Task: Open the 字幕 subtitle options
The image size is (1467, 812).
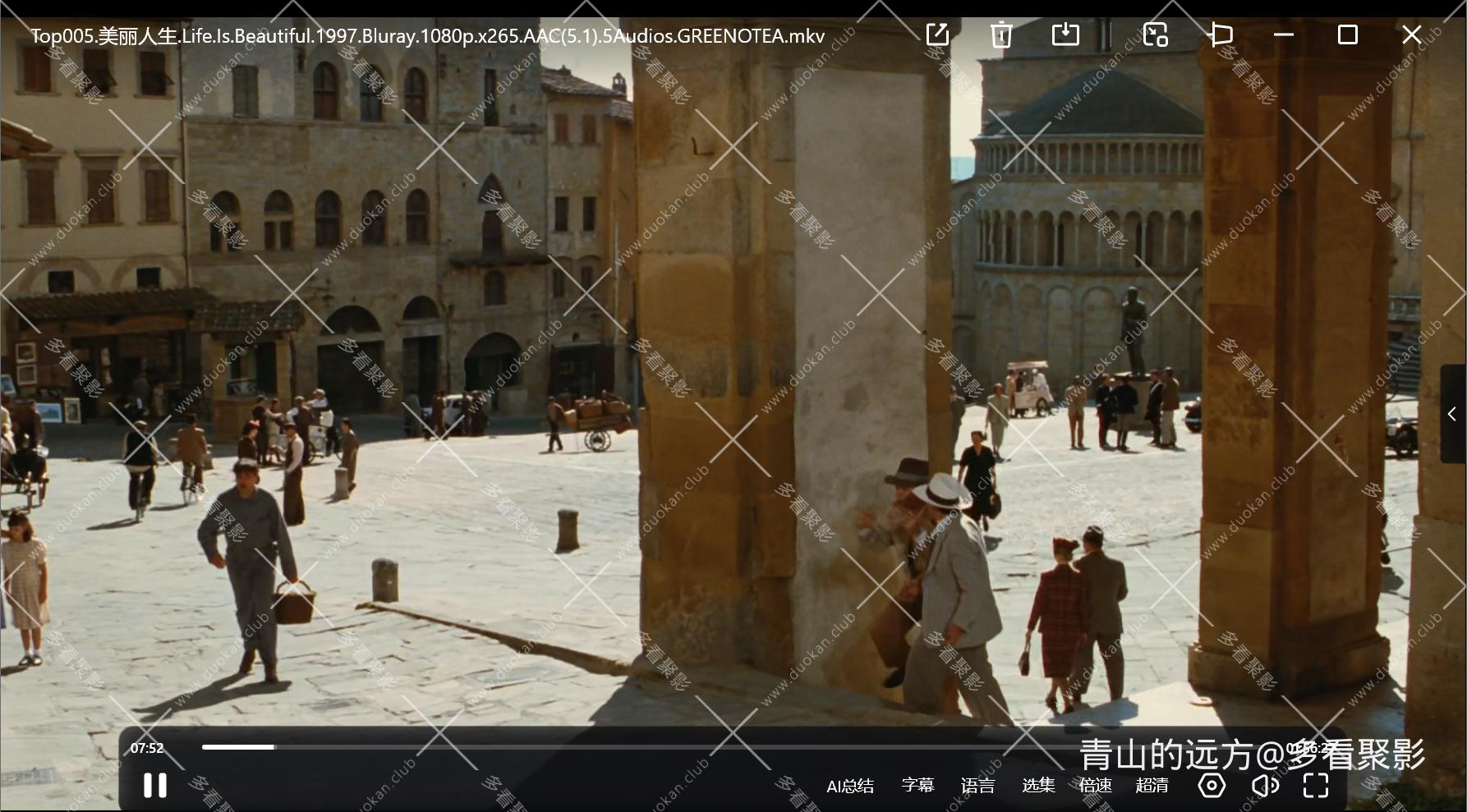Action: [x=917, y=786]
